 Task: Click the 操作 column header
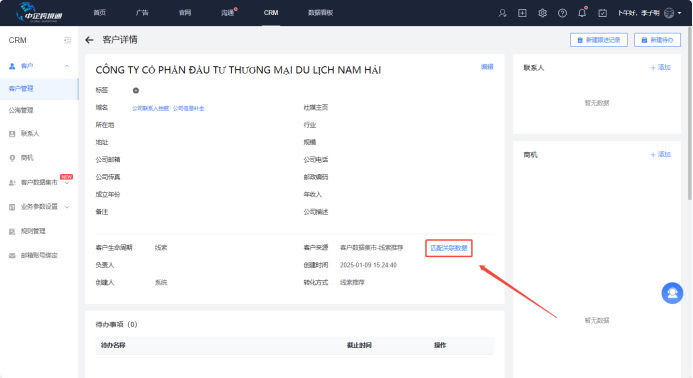tap(440, 345)
